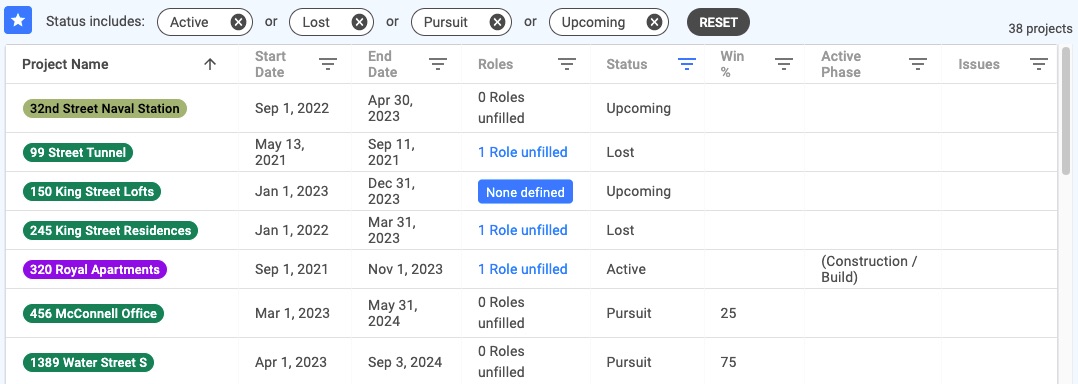Viewport: 1078px width, 384px height.
Task: Remove the Lost status filter chip
Action: 359,22
